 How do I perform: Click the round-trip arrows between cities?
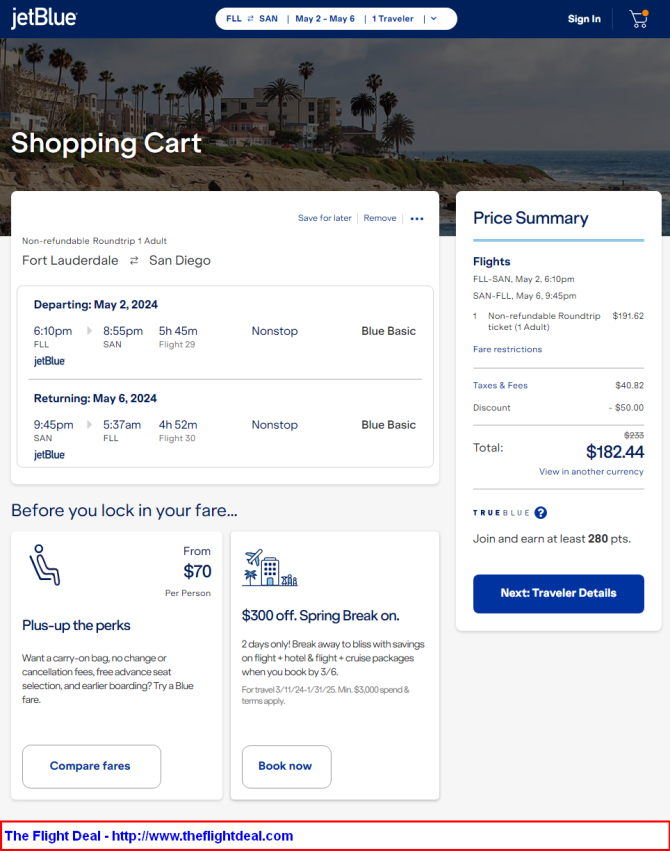(134, 261)
